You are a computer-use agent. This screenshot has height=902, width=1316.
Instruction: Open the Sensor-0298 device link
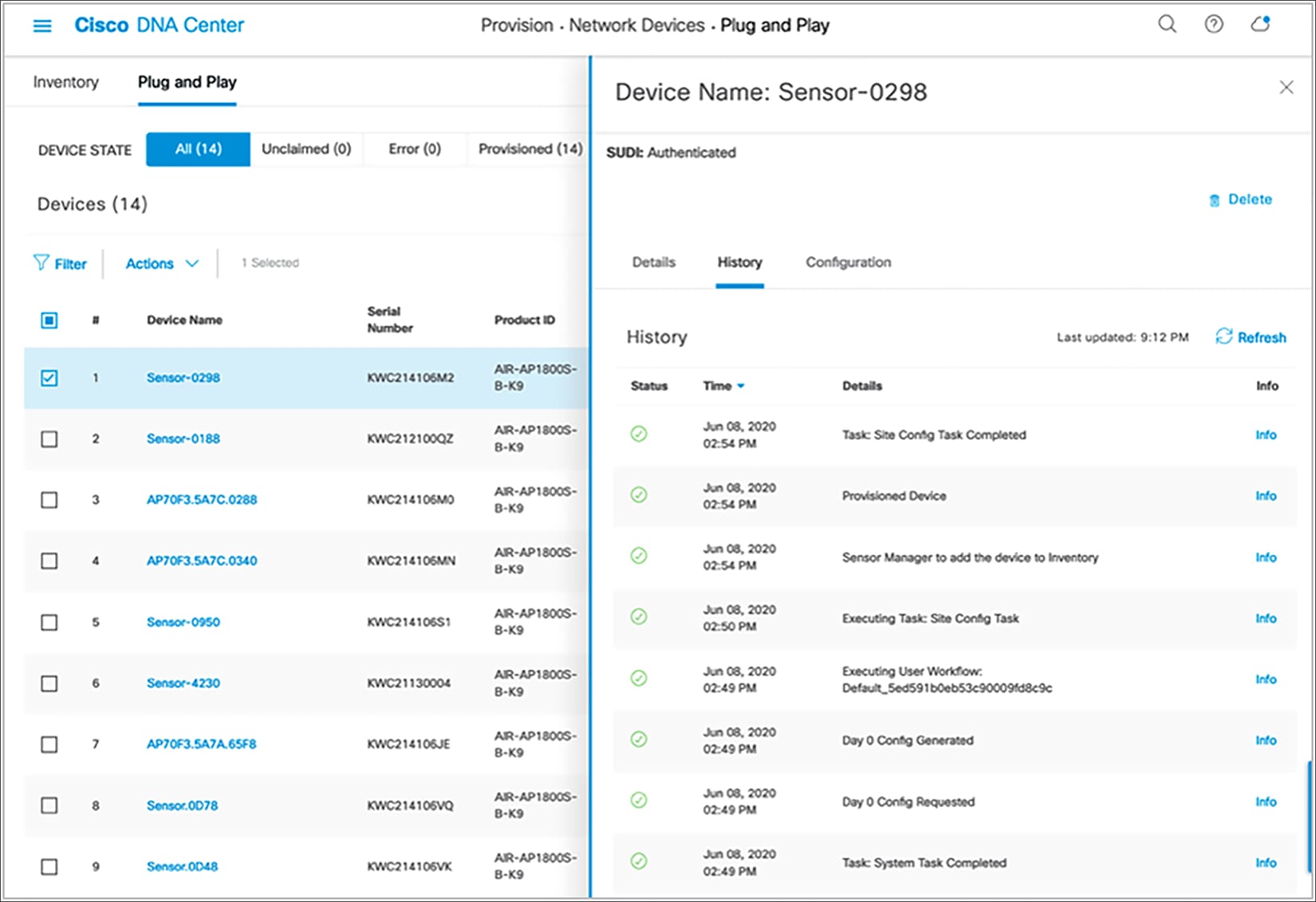[x=183, y=378]
